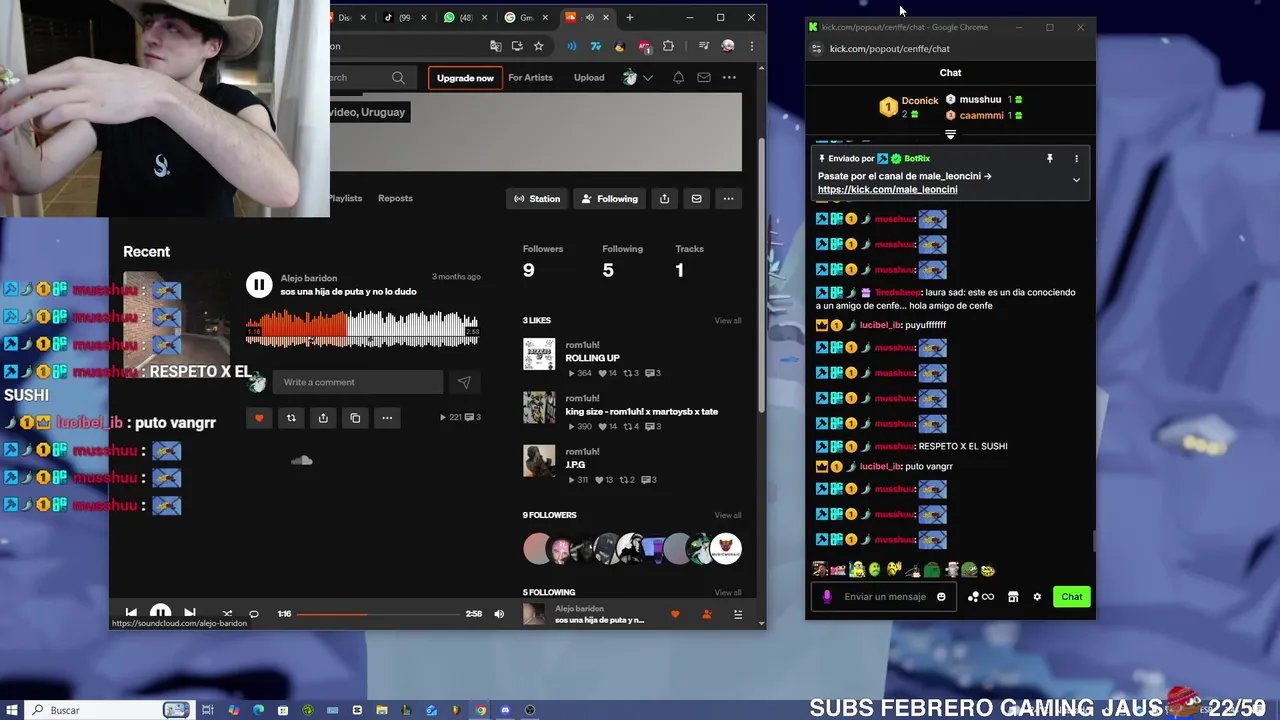Viewport: 1280px width, 720px height.
Task: Pause the track with the circular waveform button
Action: [259, 285]
